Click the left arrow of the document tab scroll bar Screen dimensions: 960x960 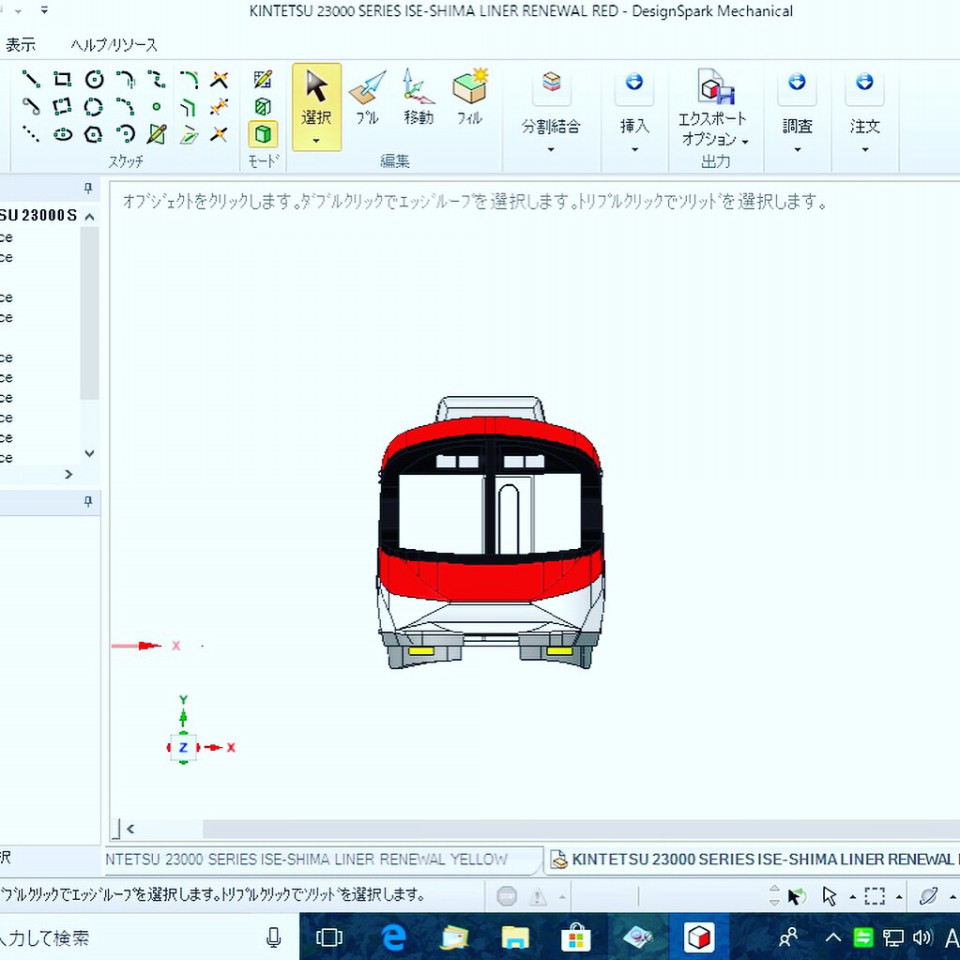(130, 830)
